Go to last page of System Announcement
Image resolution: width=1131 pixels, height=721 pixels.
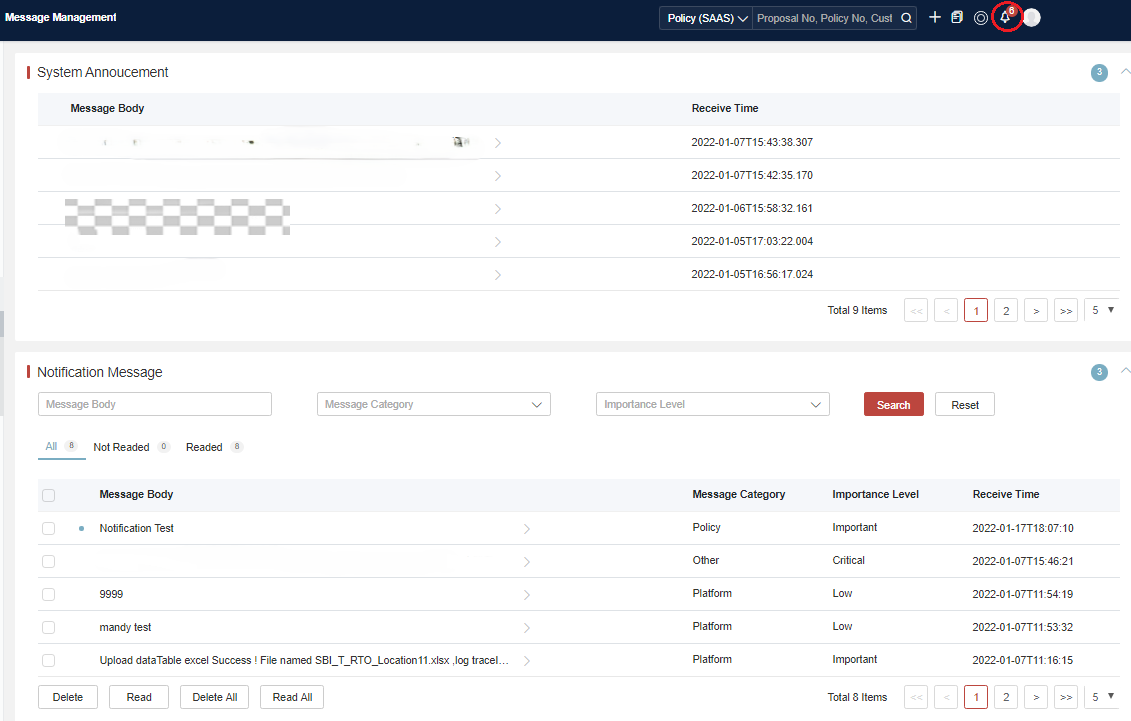pyautogui.click(x=1066, y=311)
